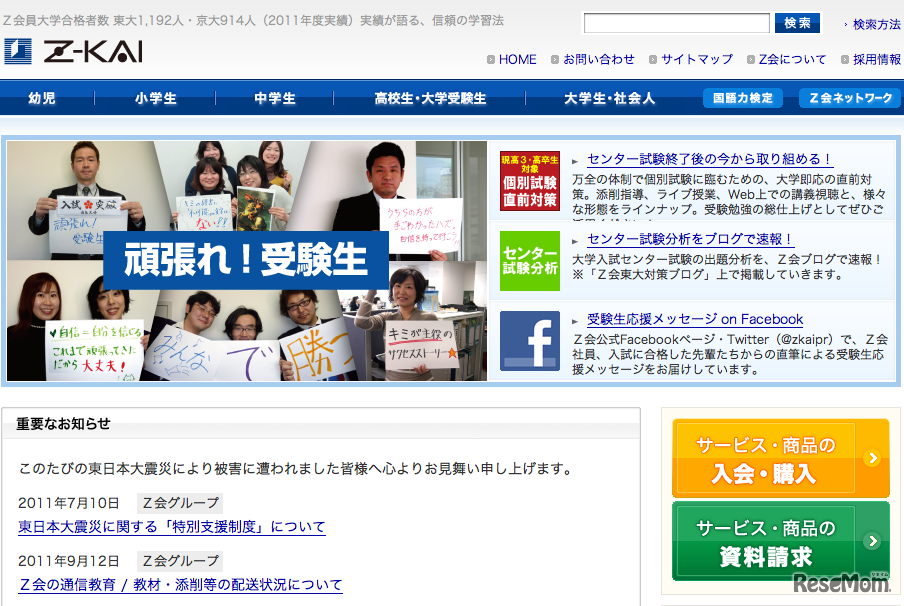Click the arrow on the orange 入会・購入 button
904x606 pixels.
(871, 458)
